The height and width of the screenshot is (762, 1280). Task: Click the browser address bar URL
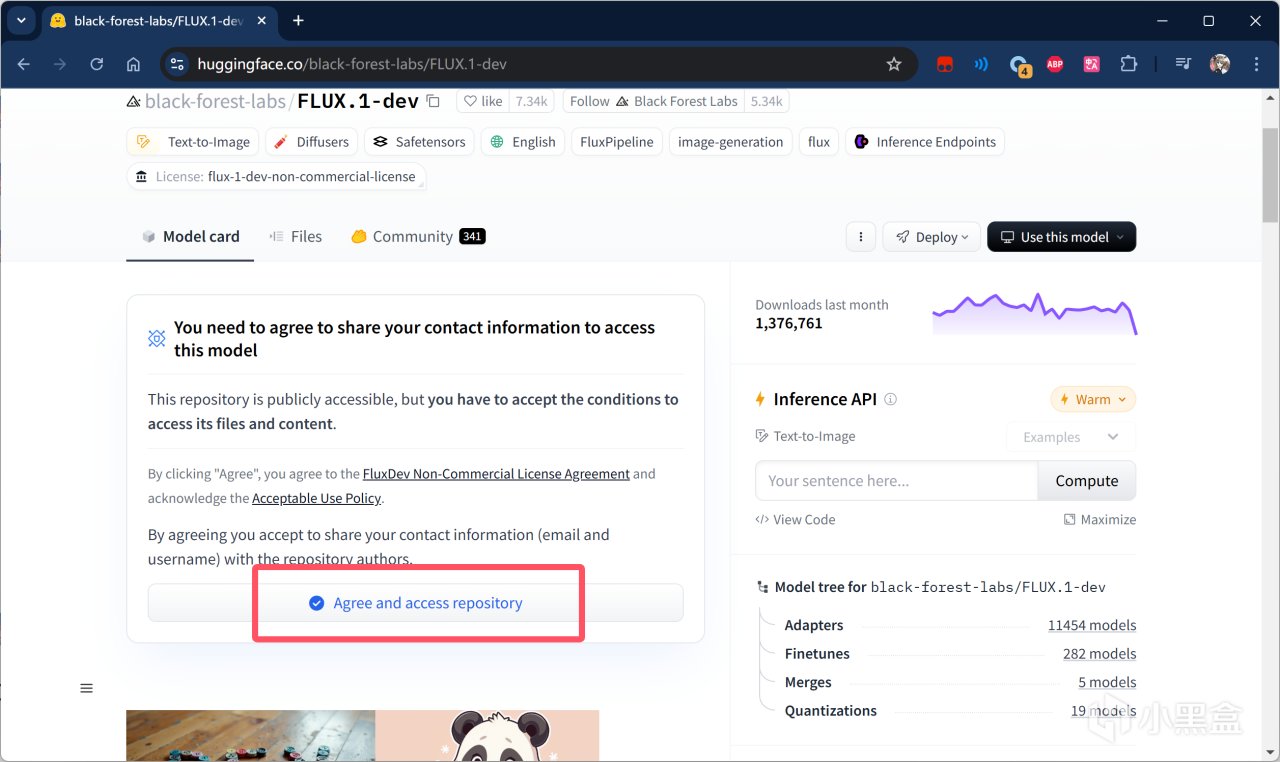[x=351, y=64]
